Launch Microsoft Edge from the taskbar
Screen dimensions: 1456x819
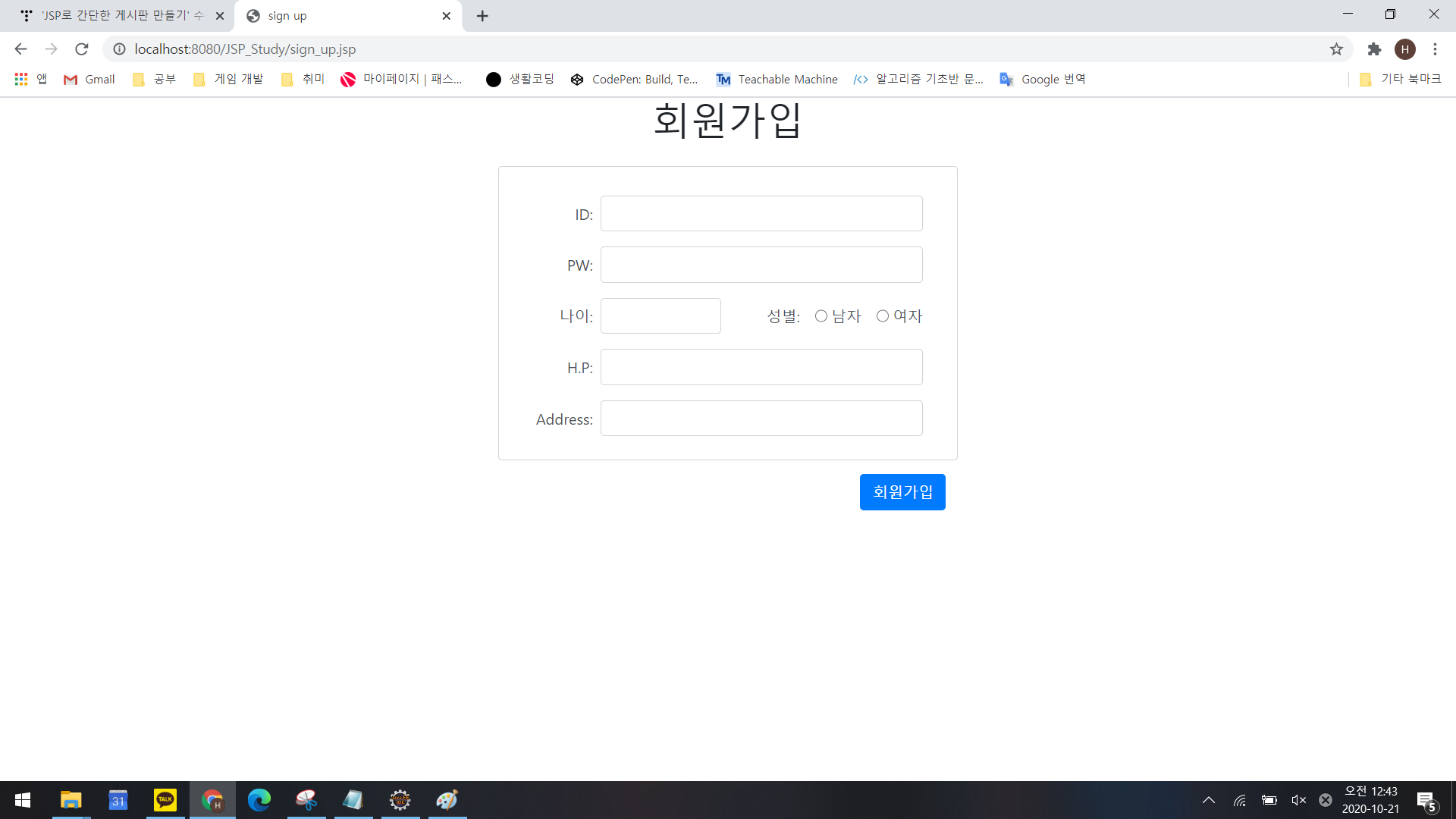(x=259, y=800)
